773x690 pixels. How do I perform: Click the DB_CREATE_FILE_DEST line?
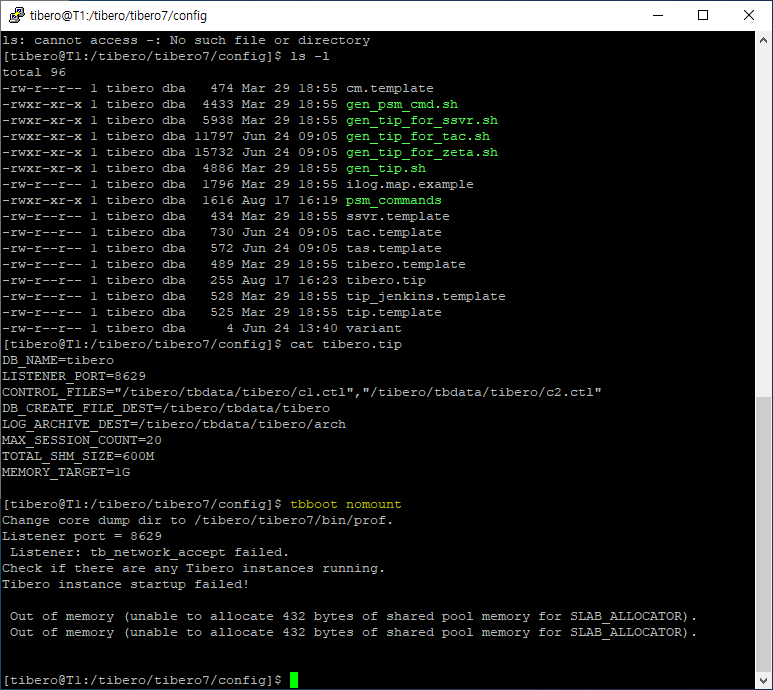[166, 409]
